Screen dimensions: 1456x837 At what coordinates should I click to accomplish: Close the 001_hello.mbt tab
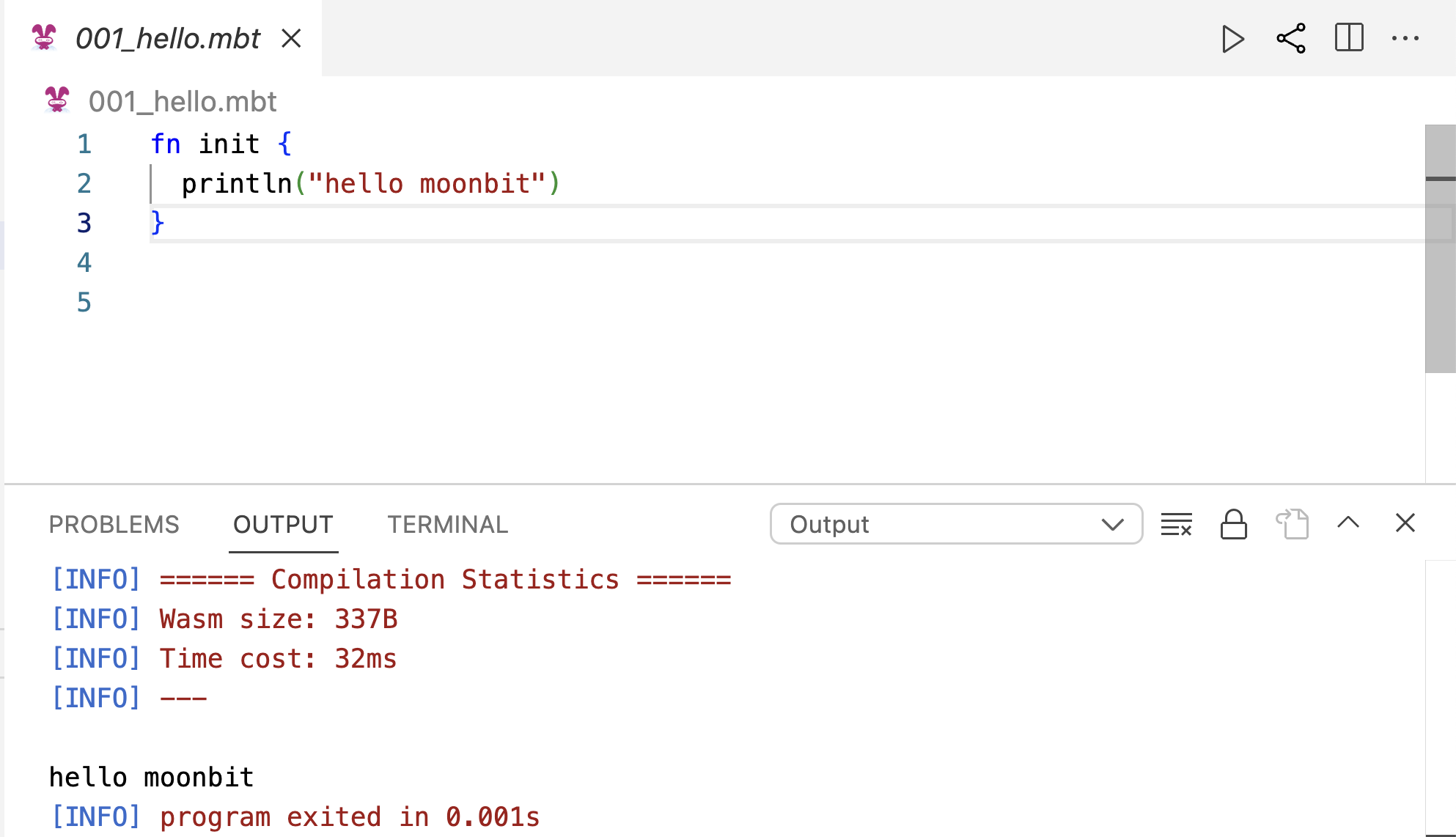(x=292, y=38)
